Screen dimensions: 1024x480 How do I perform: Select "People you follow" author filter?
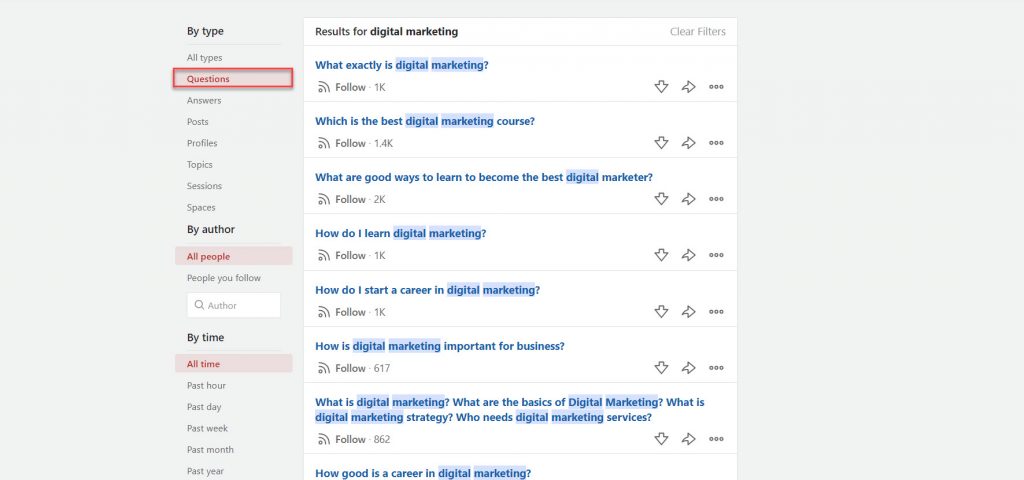click(x=223, y=278)
